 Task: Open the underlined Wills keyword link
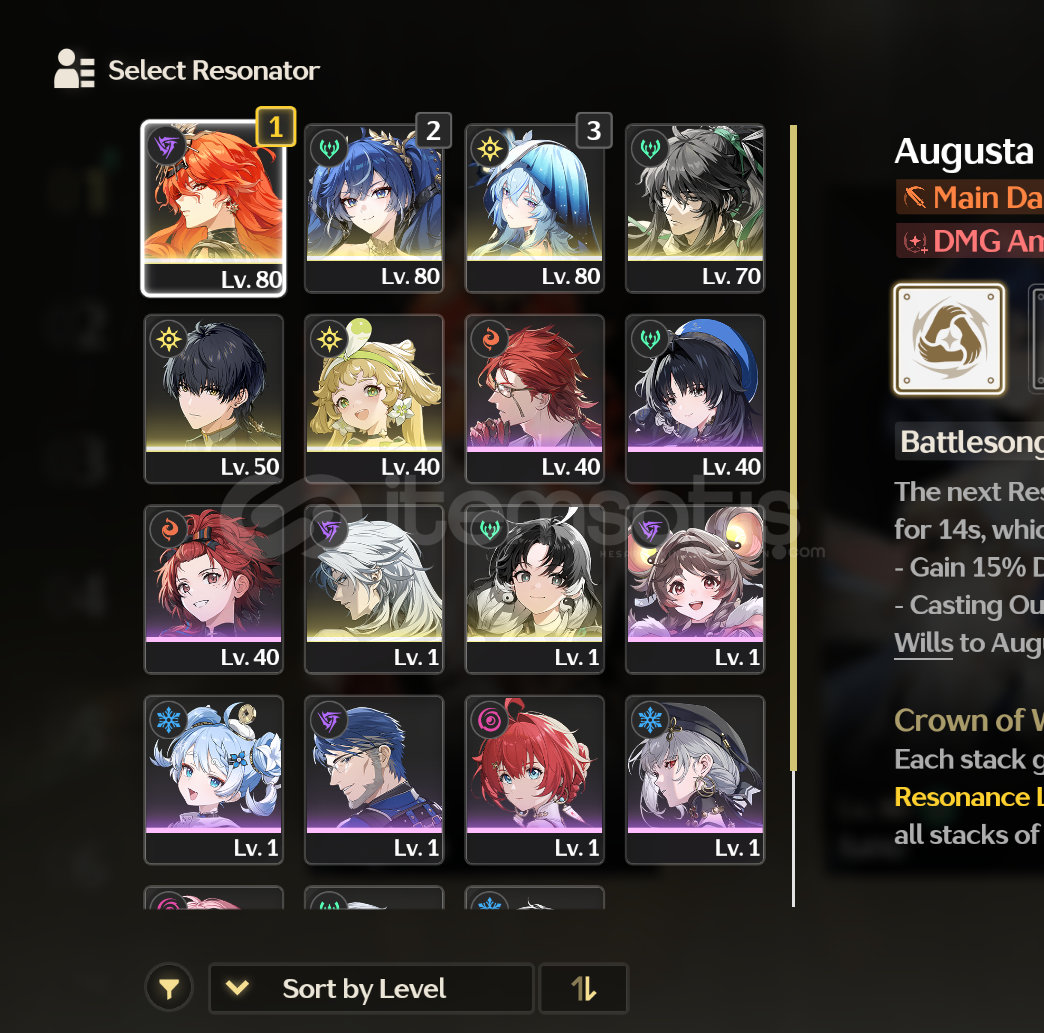[x=923, y=643]
